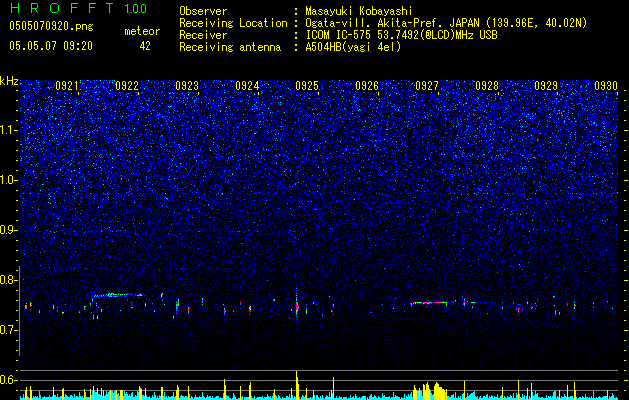Image resolution: width=629 pixels, height=400 pixels.
Task: Select the observer name Masayuki Kobayashi
Action: coord(359,11)
